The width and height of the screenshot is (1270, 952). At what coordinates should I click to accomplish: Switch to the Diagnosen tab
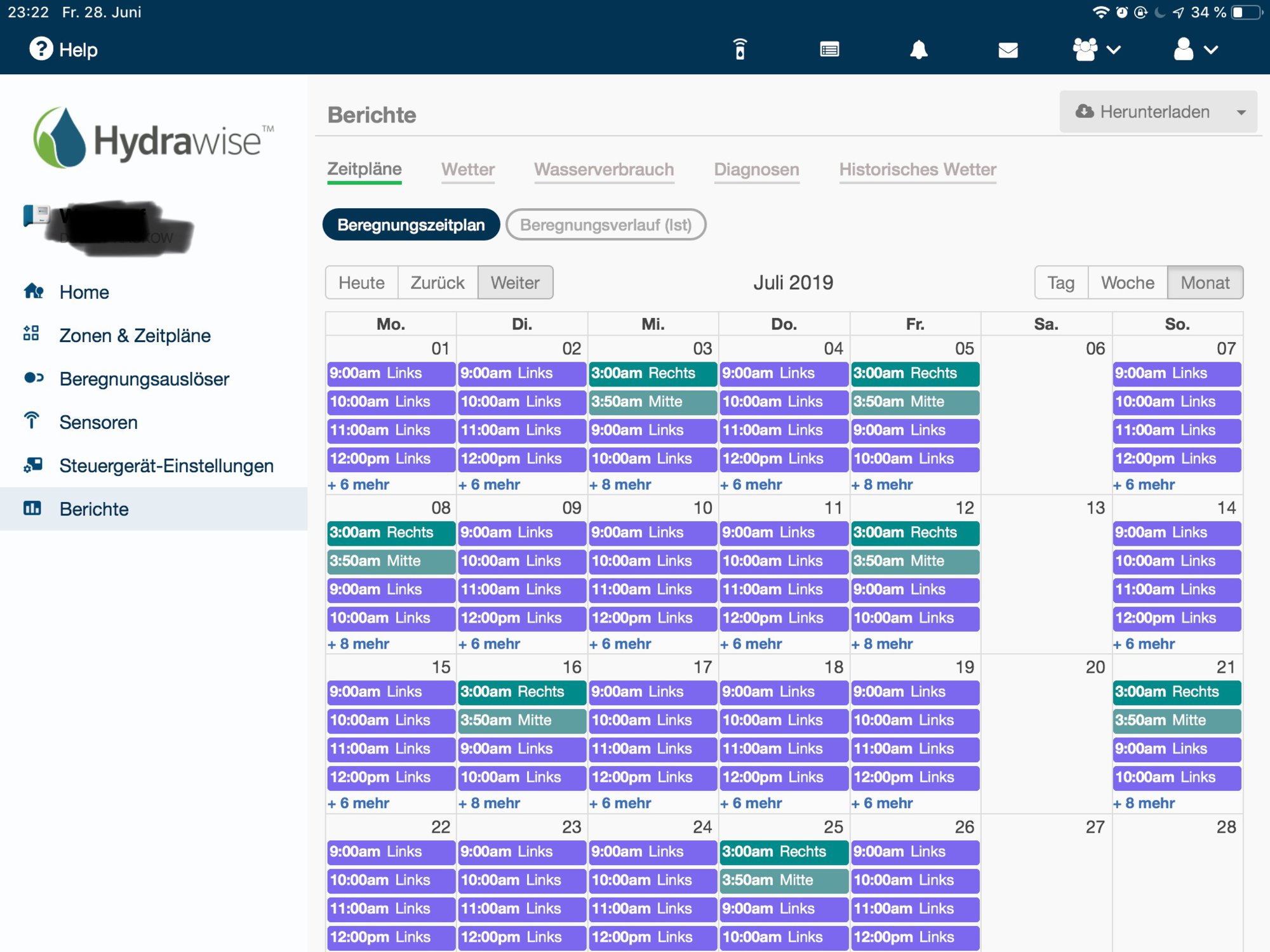pos(756,169)
